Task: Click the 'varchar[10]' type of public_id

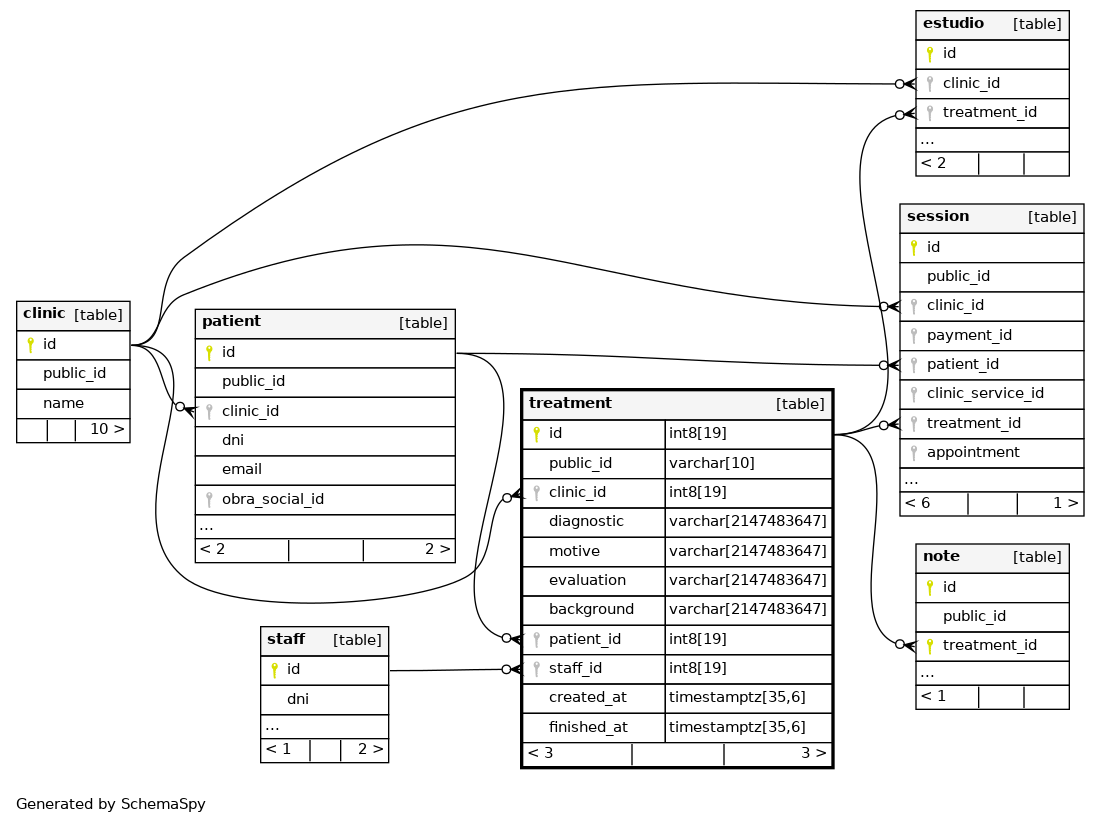Action: click(711, 464)
